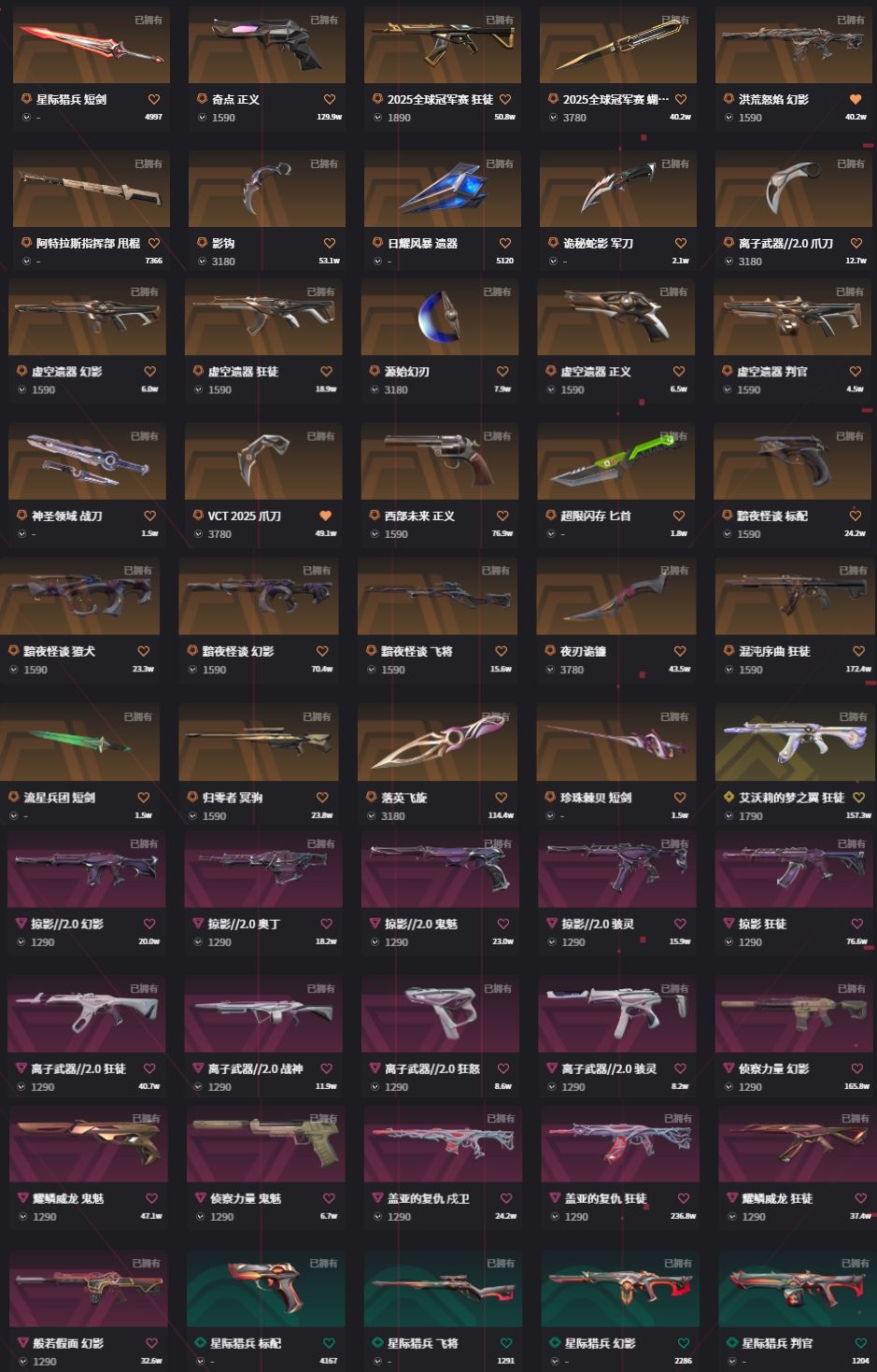Favorite the 星际猎兵 短剑 skin with its heart
The height and width of the screenshot is (1372, 877).
[x=154, y=99]
